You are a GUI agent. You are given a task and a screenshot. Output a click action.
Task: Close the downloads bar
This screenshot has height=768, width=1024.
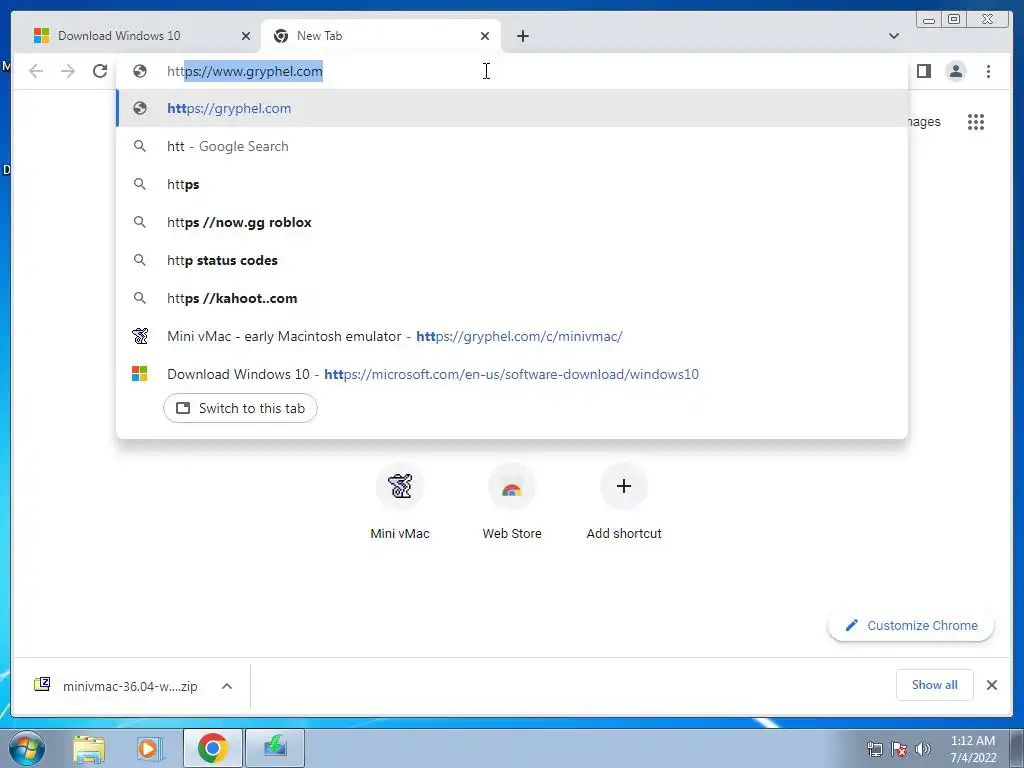click(991, 685)
